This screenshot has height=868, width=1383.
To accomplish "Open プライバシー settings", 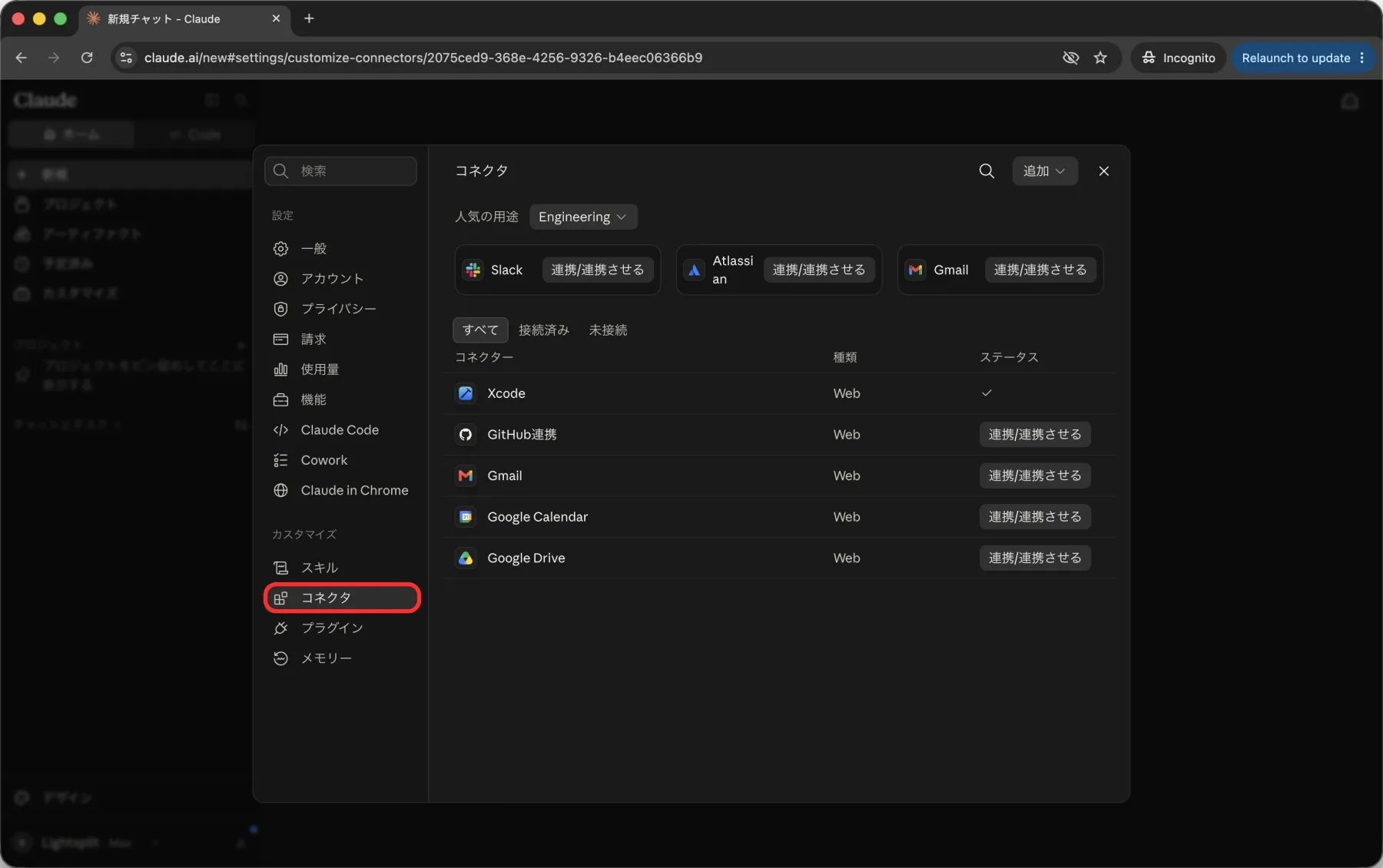I will 340,309.
